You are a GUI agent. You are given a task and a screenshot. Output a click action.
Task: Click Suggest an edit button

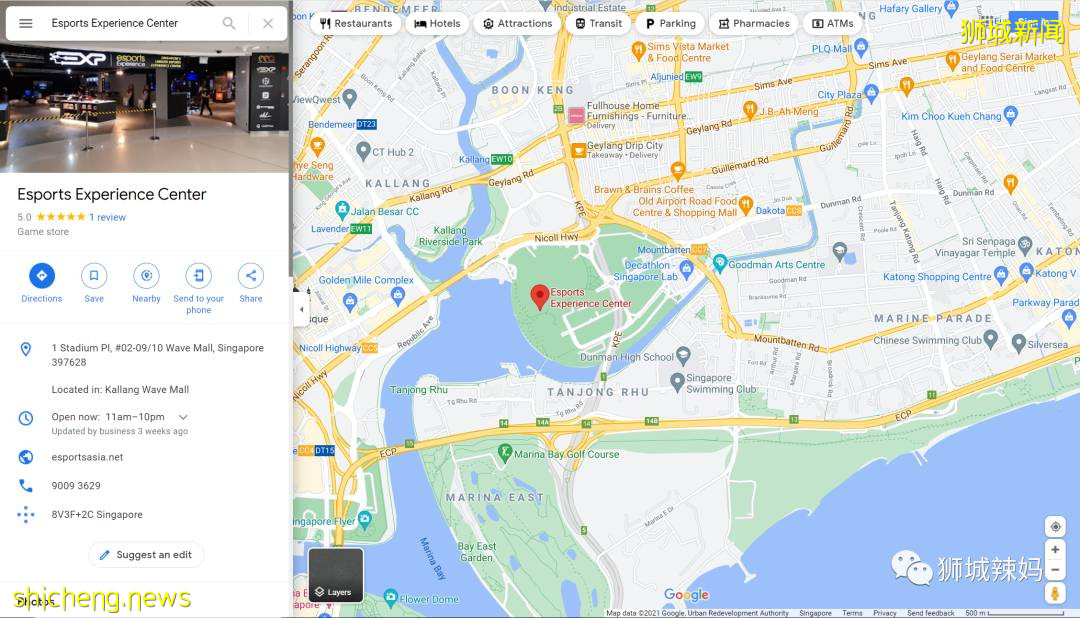pyautogui.click(x=146, y=555)
